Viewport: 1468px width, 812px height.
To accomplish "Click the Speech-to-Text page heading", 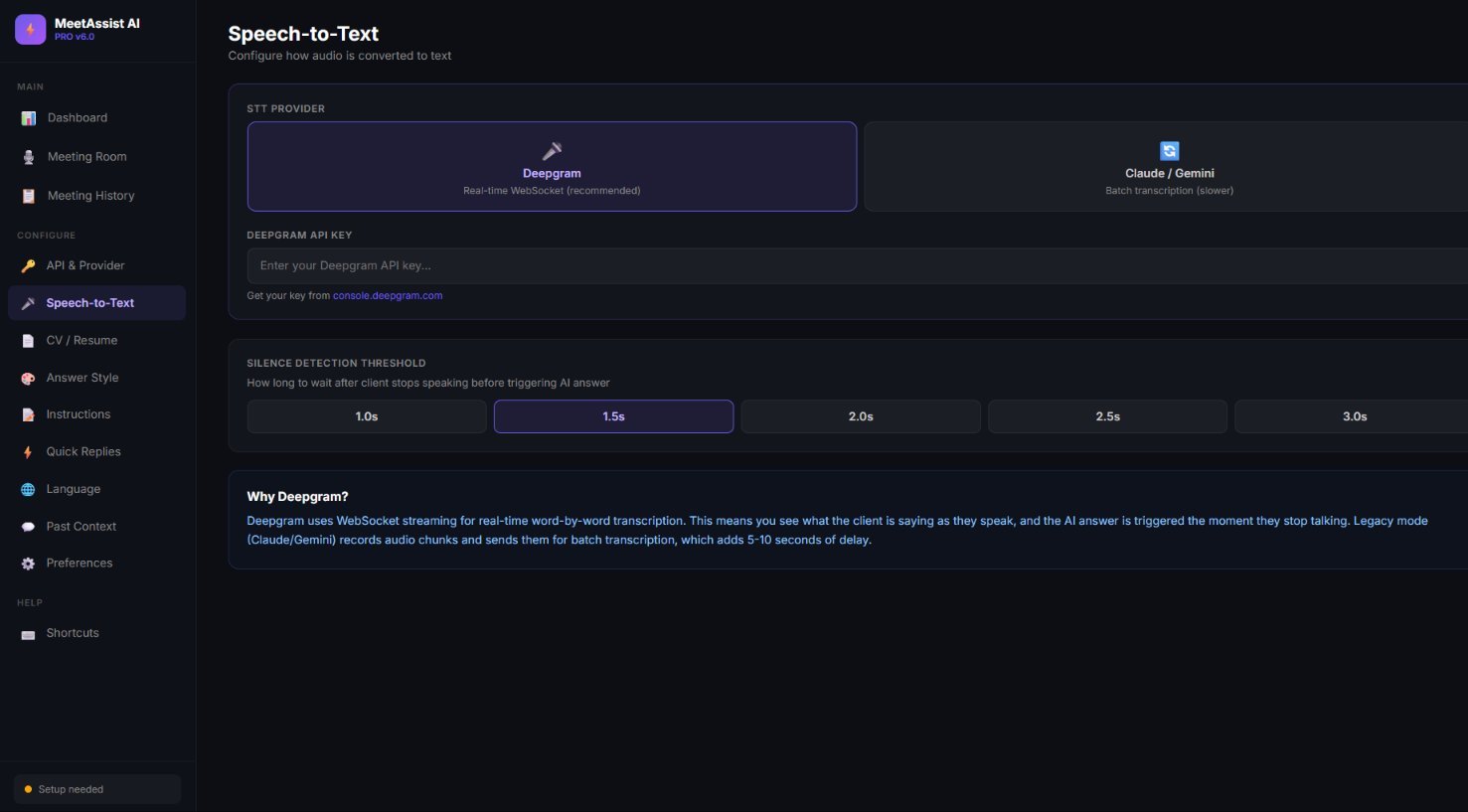I will 303,34.
